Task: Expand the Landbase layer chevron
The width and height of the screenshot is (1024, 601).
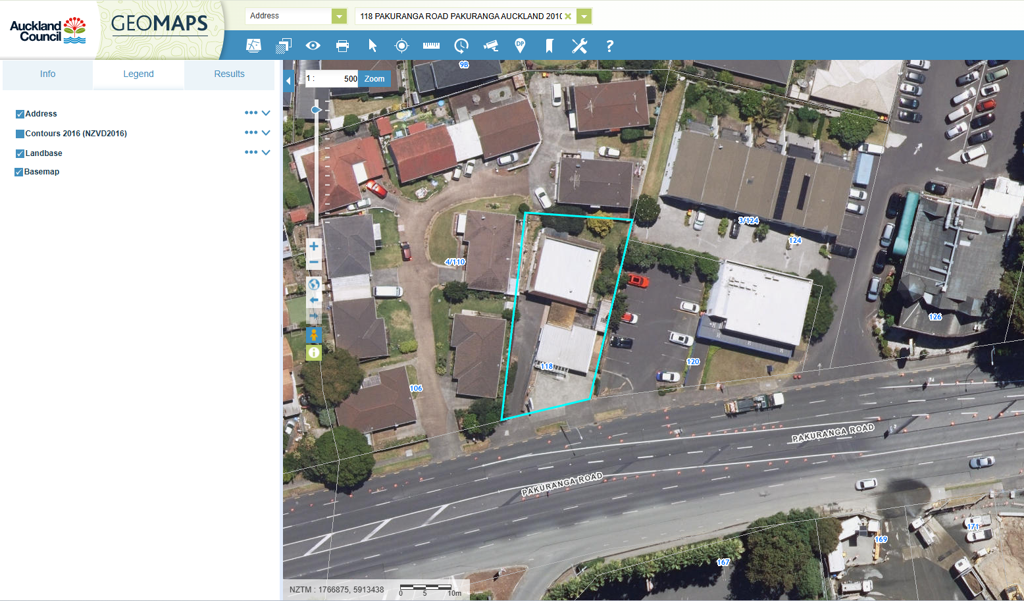Action: (x=266, y=153)
